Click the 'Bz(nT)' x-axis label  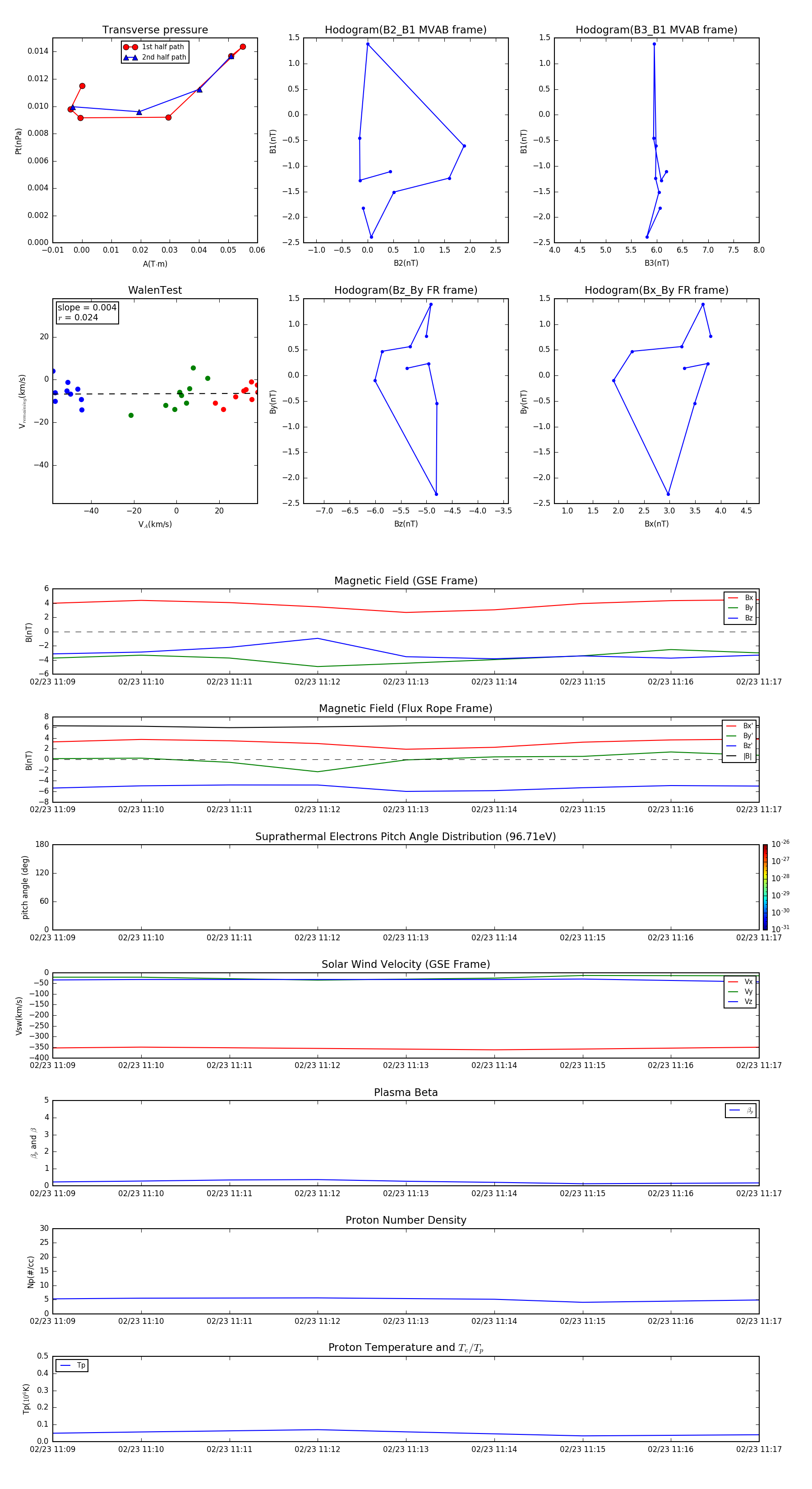tap(406, 524)
